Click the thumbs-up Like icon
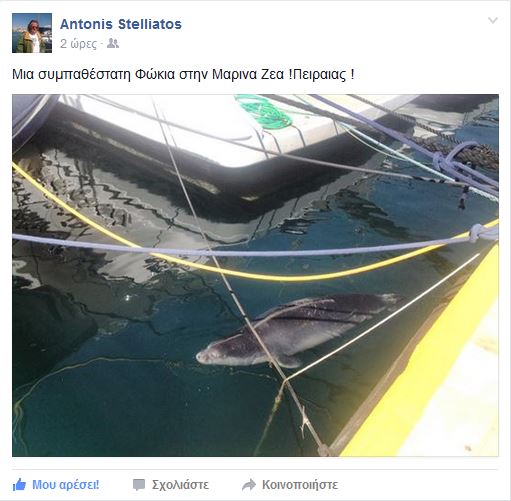 (19, 484)
